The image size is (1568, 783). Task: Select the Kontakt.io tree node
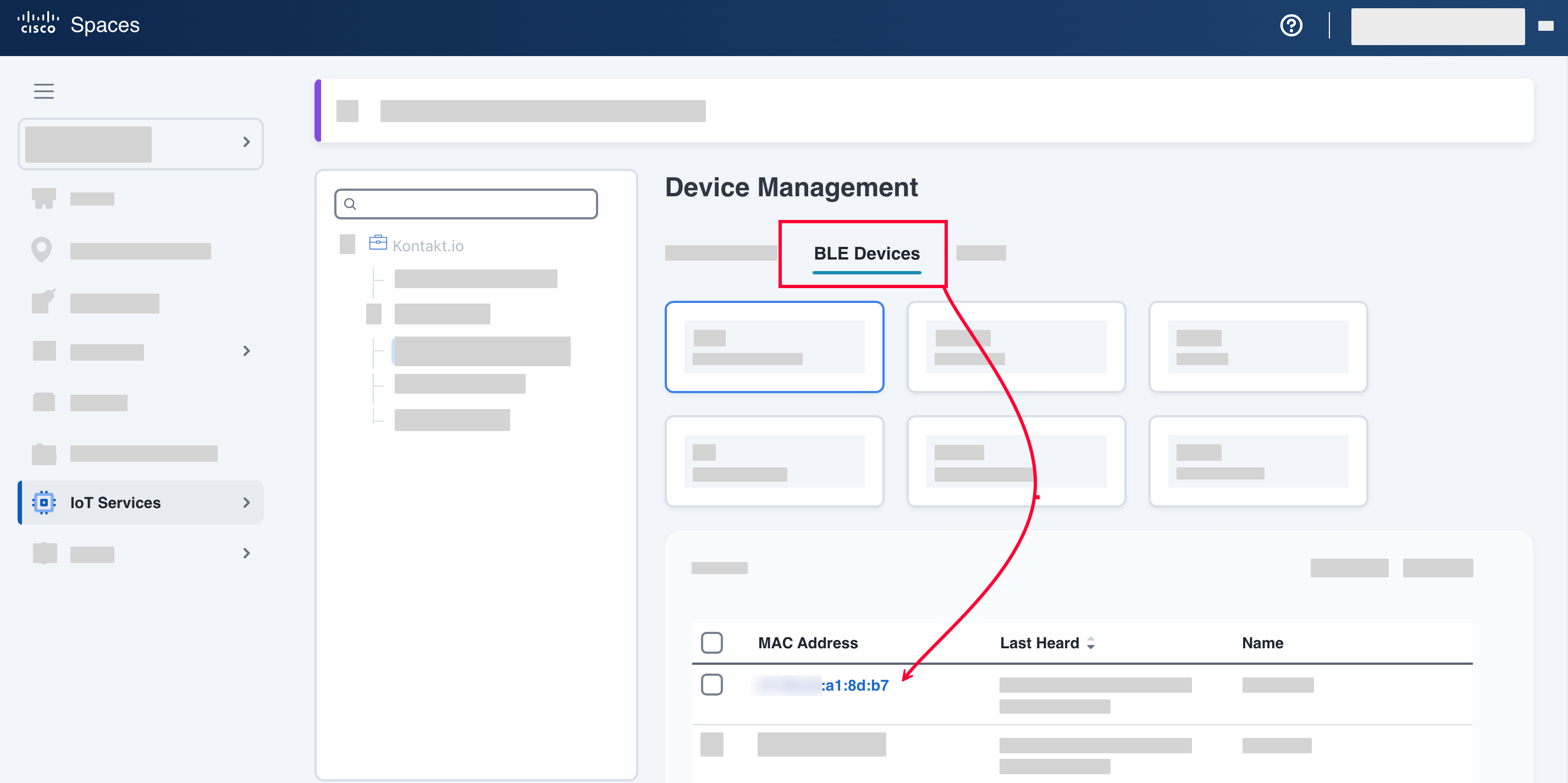428,245
